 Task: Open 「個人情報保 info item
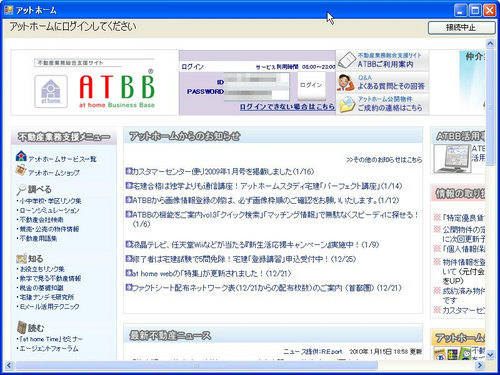pos(463,249)
